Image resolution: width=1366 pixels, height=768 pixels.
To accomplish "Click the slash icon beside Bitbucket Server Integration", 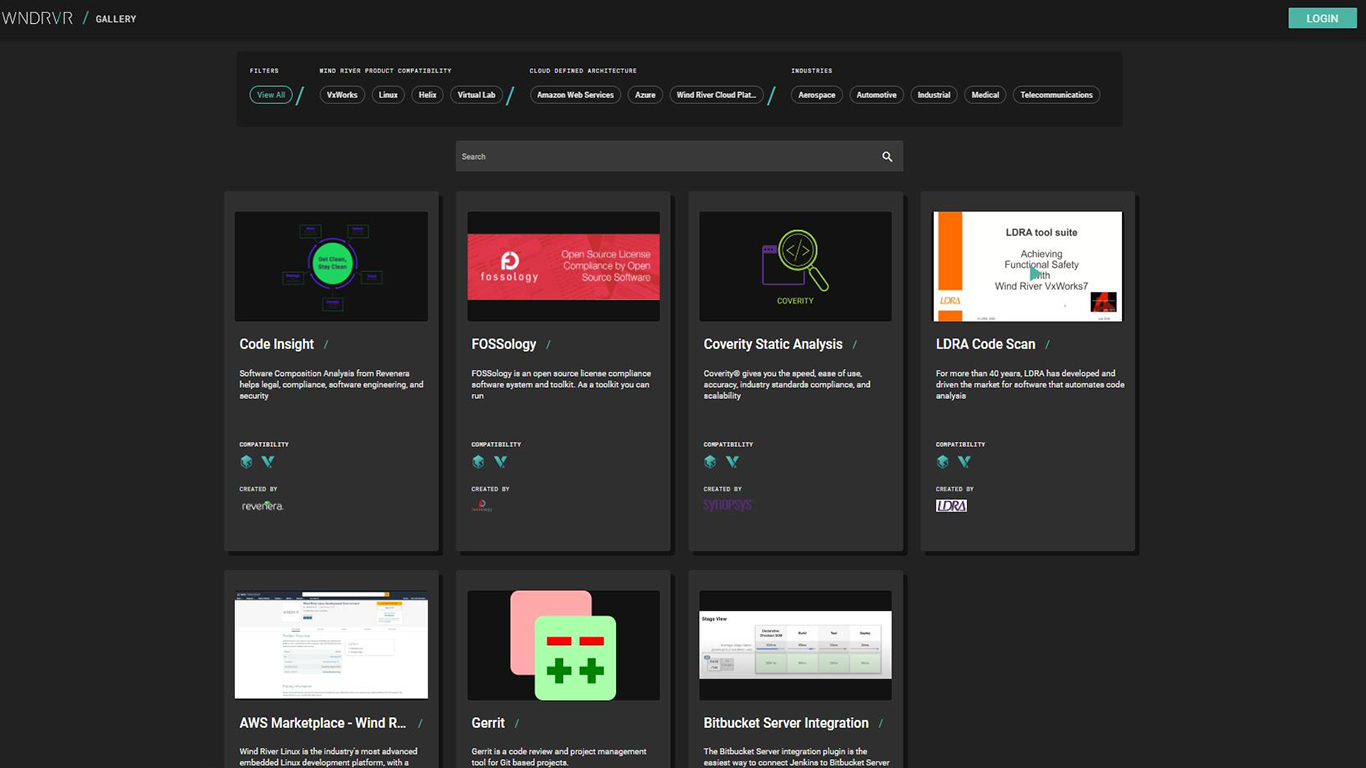I will coord(880,723).
